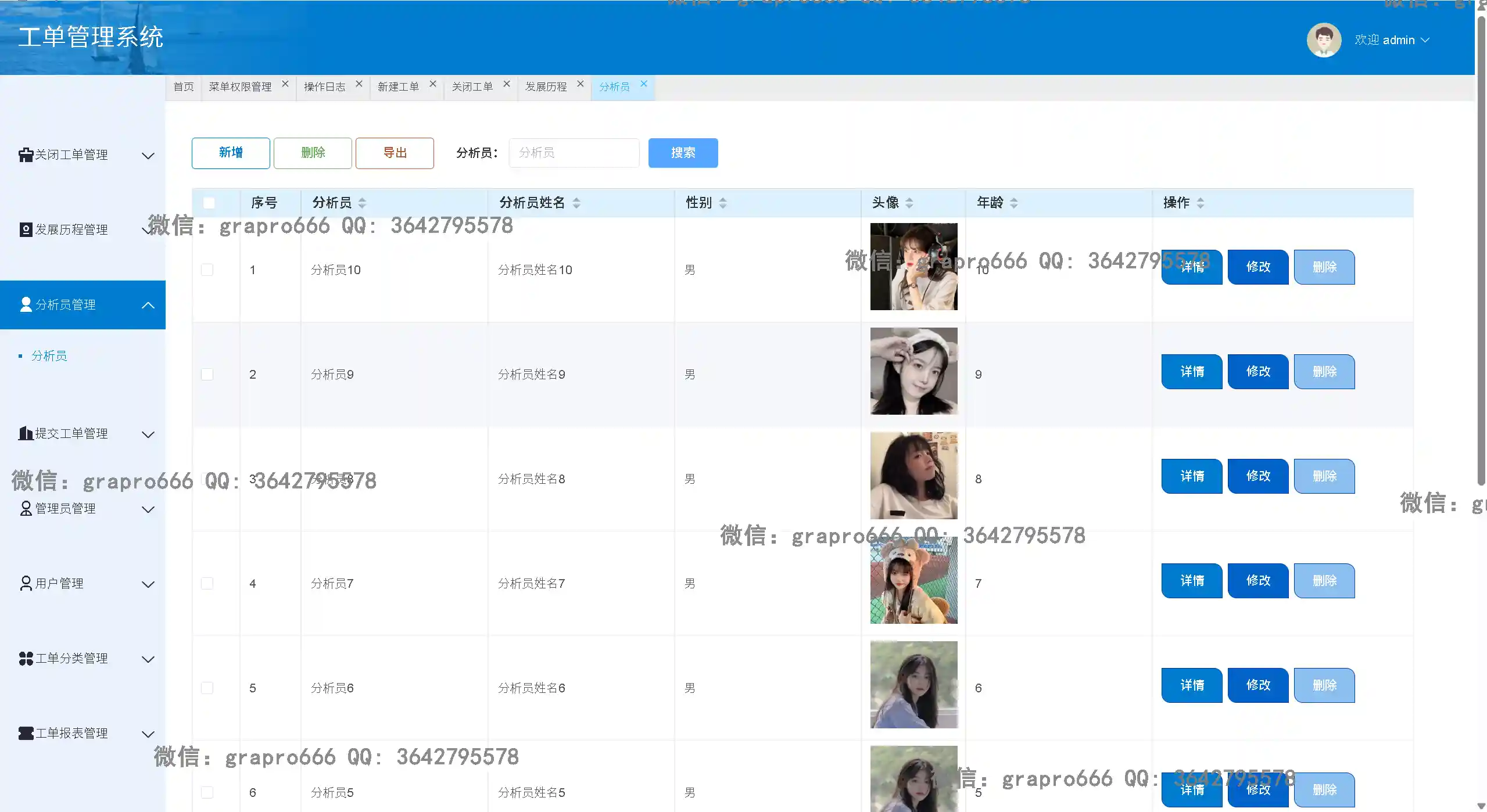Check the row for 分析员10
This screenshot has height=812, width=1487.
[207, 270]
